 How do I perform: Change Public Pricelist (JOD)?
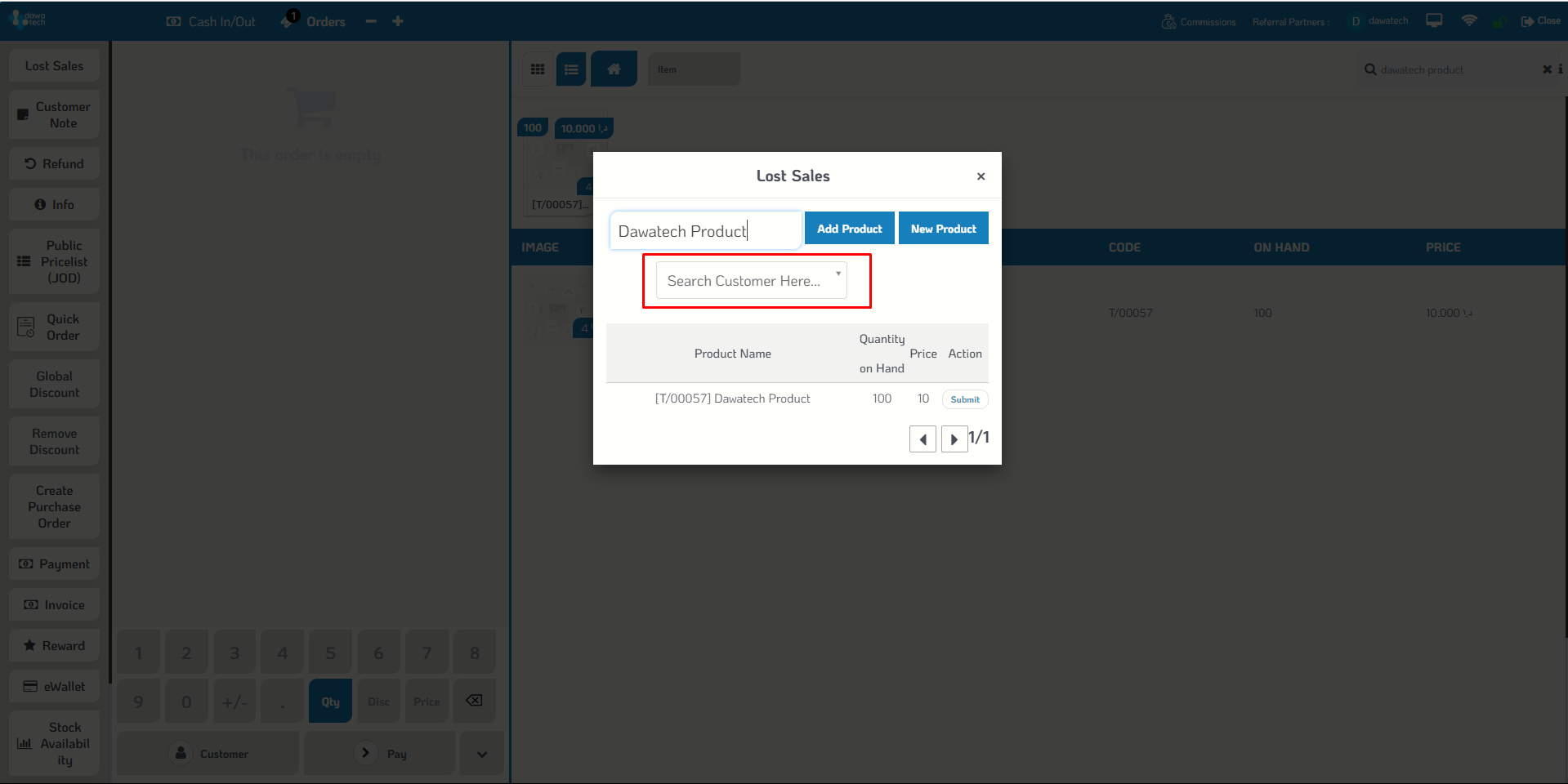tap(54, 261)
